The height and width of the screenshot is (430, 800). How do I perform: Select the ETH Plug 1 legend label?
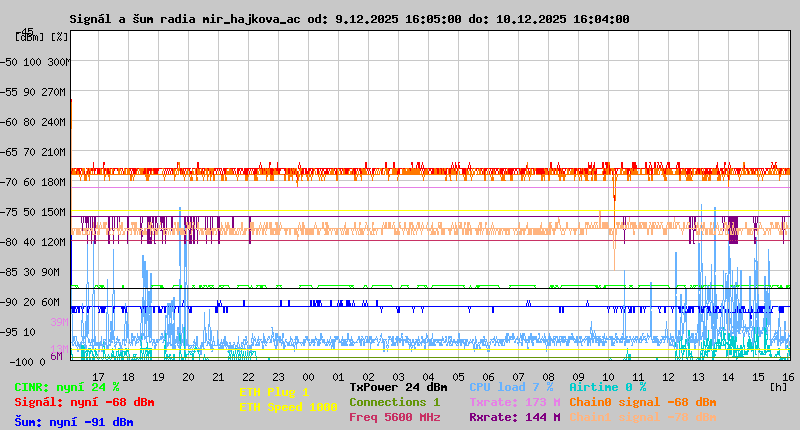pyautogui.click(x=274, y=392)
